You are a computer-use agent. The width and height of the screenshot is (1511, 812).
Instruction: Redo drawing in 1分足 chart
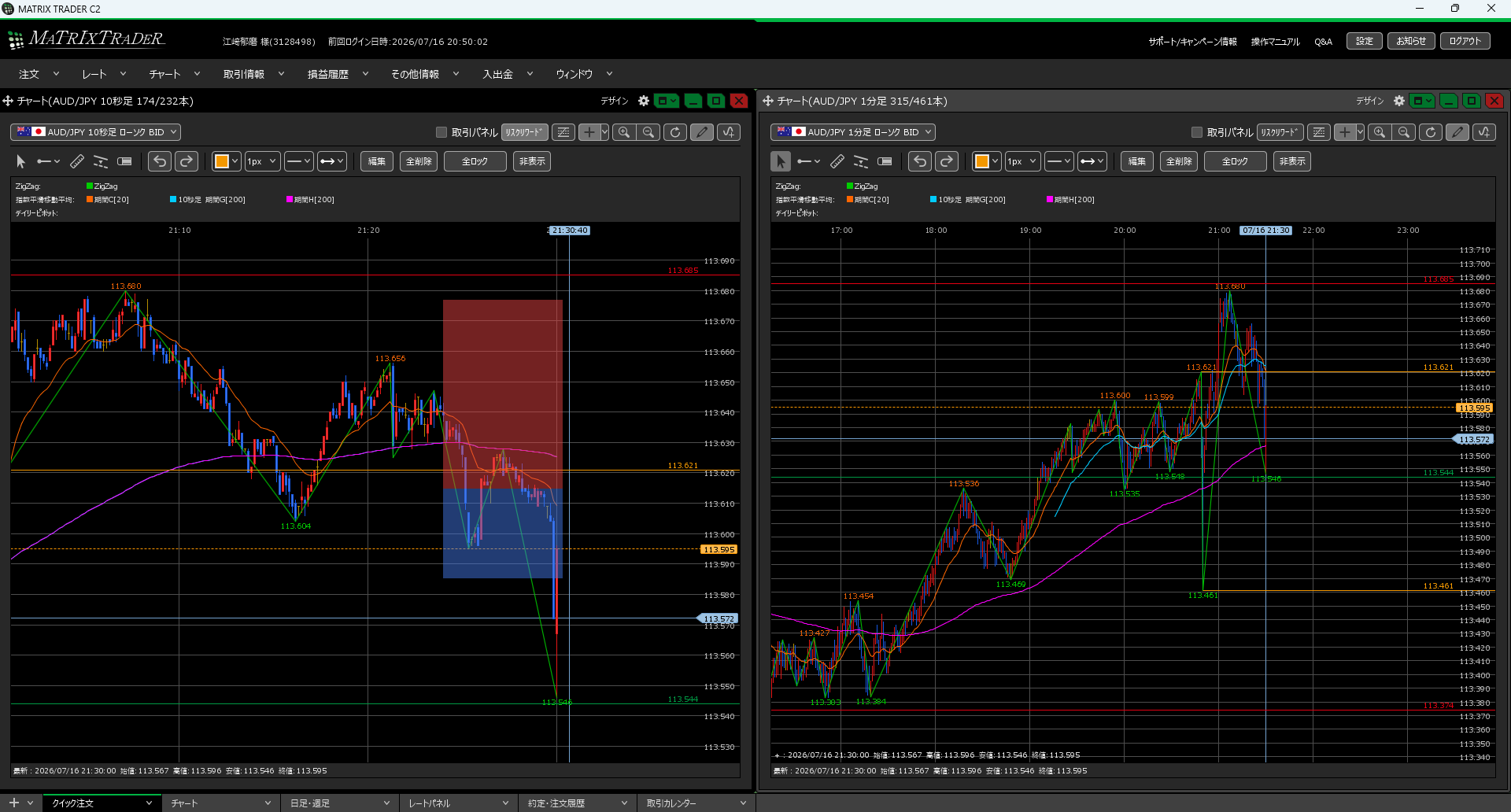(x=947, y=161)
